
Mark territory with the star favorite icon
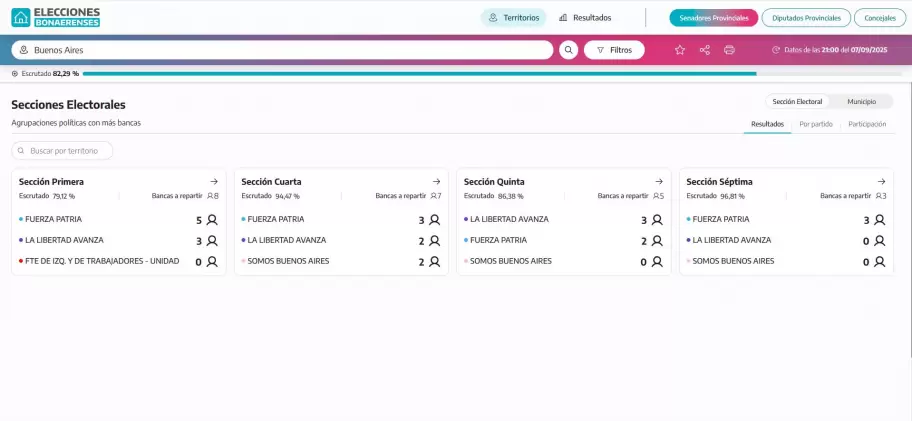pos(680,50)
